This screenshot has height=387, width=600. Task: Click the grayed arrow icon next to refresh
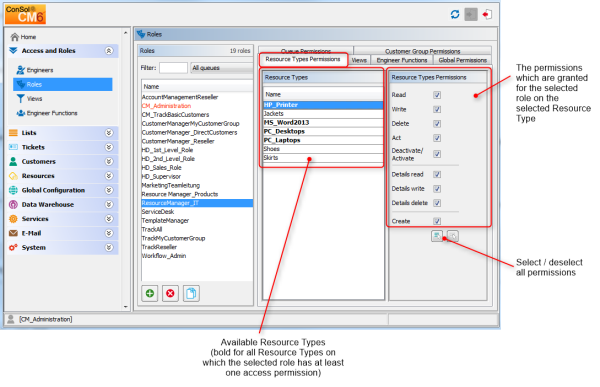coord(471,15)
